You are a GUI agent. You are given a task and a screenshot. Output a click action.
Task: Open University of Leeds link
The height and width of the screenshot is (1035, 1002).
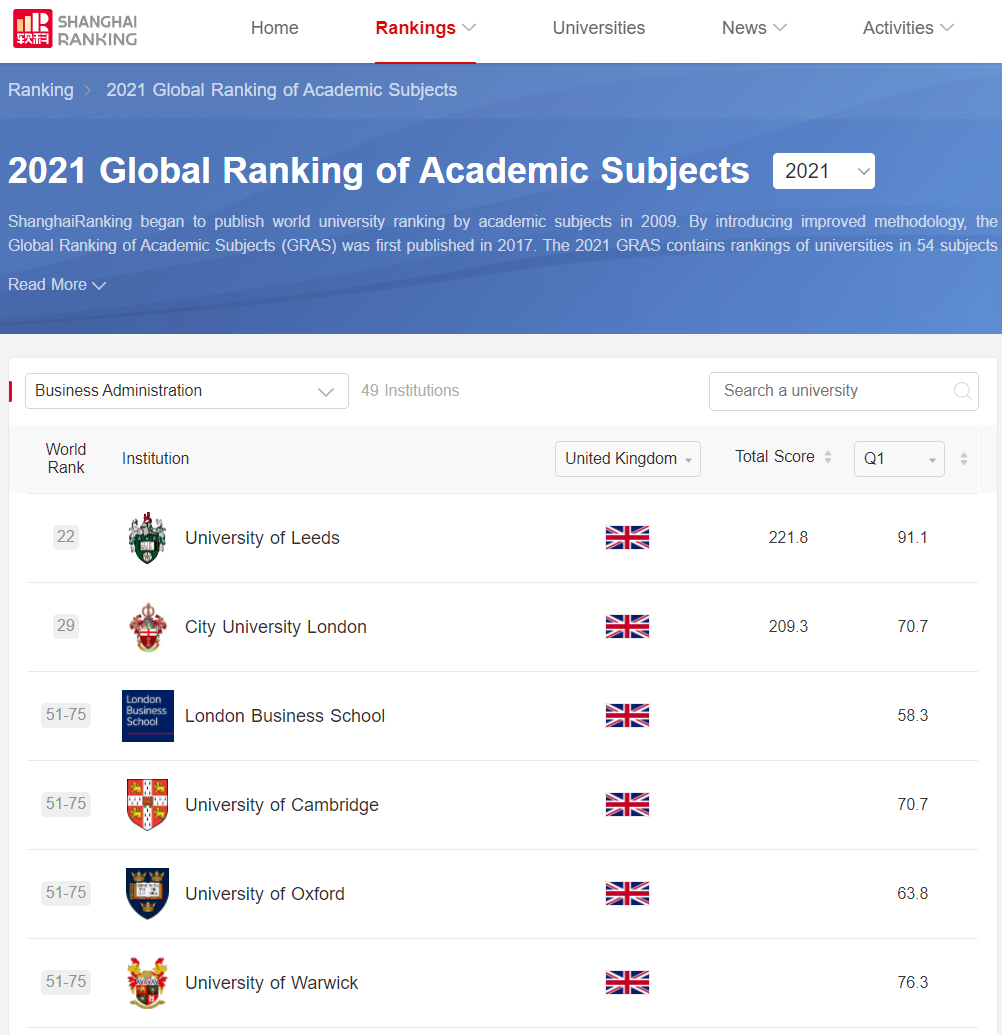[x=262, y=538]
